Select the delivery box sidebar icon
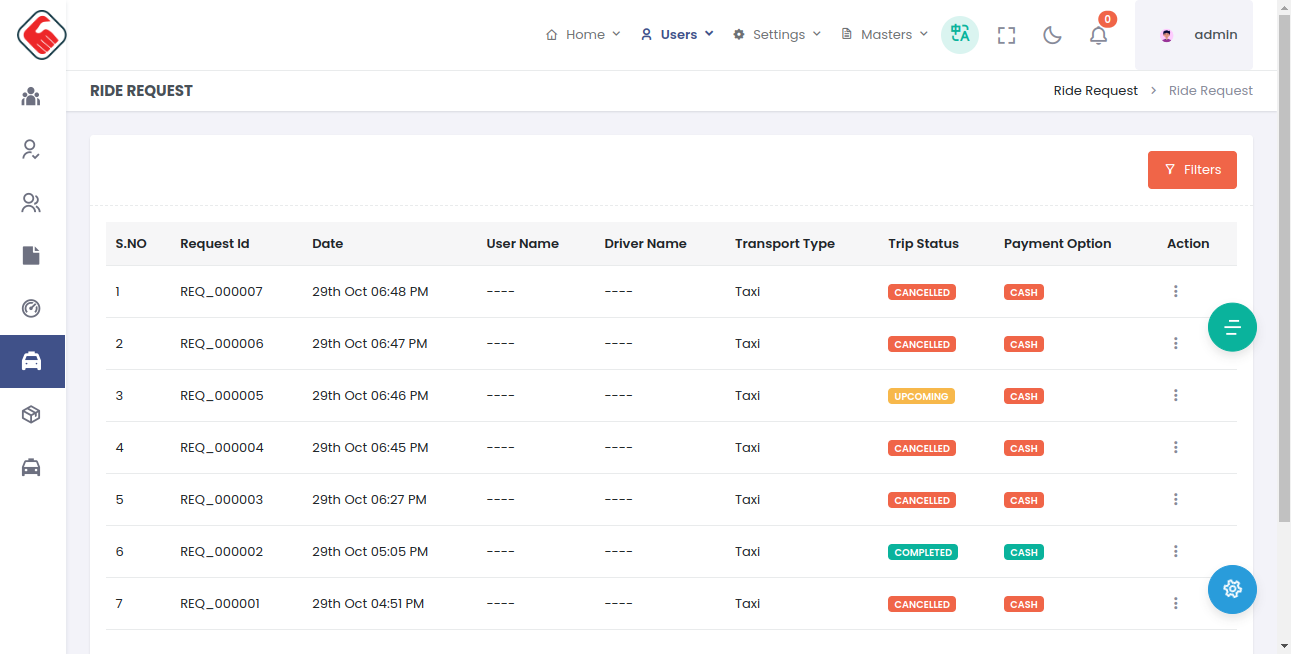The height and width of the screenshot is (654, 1291). pyautogui.click(x=31, y=414)
